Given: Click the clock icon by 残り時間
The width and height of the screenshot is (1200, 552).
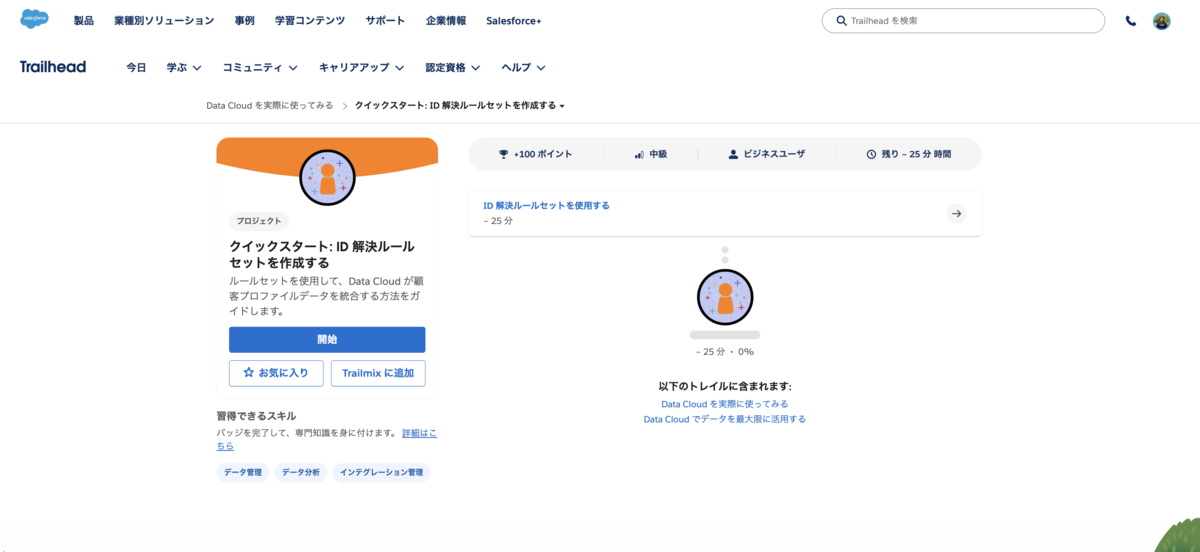Looking at the screenshot, I should (x=871, y=154).
